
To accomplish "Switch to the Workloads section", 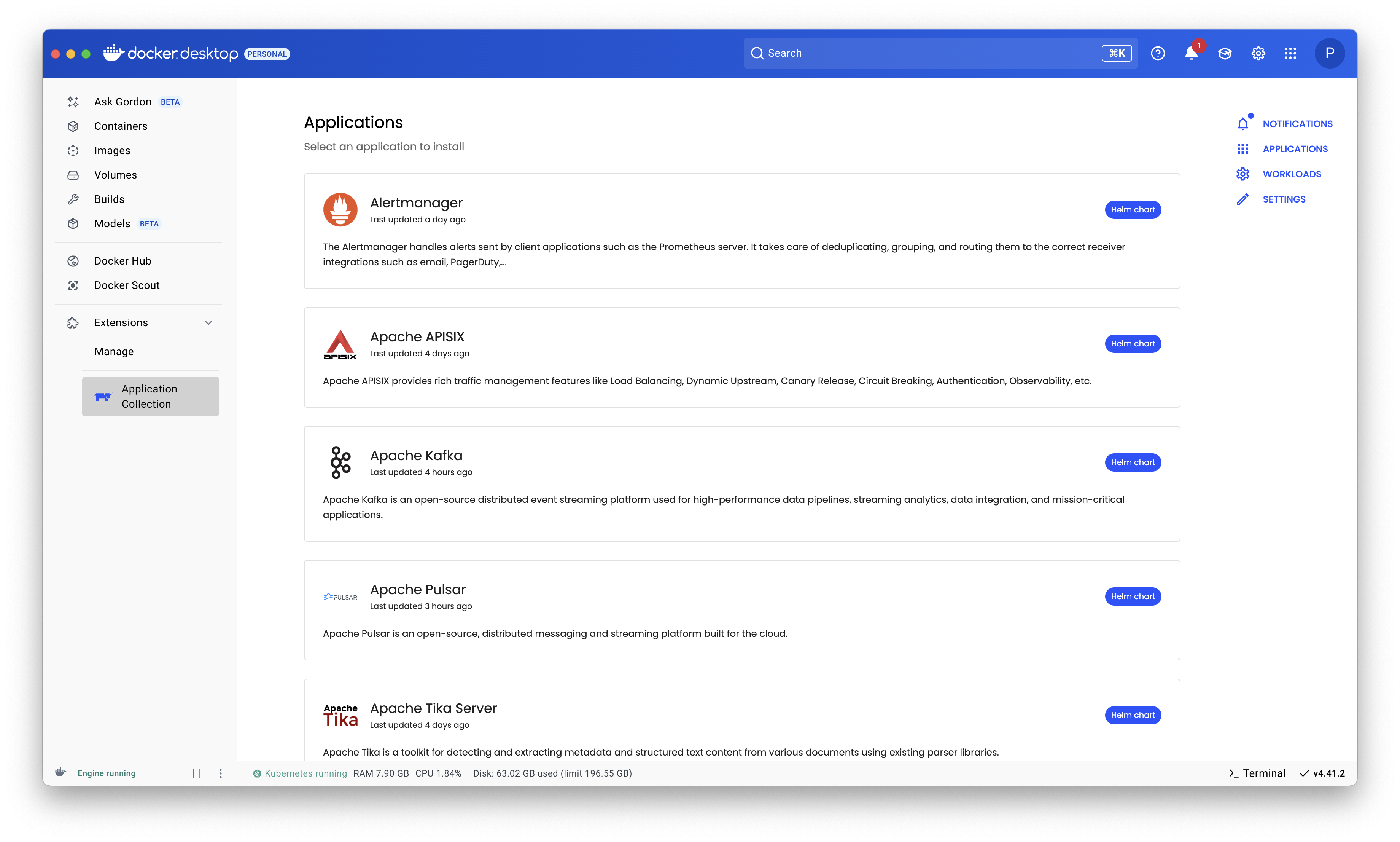I will (x=1291, y=174).
